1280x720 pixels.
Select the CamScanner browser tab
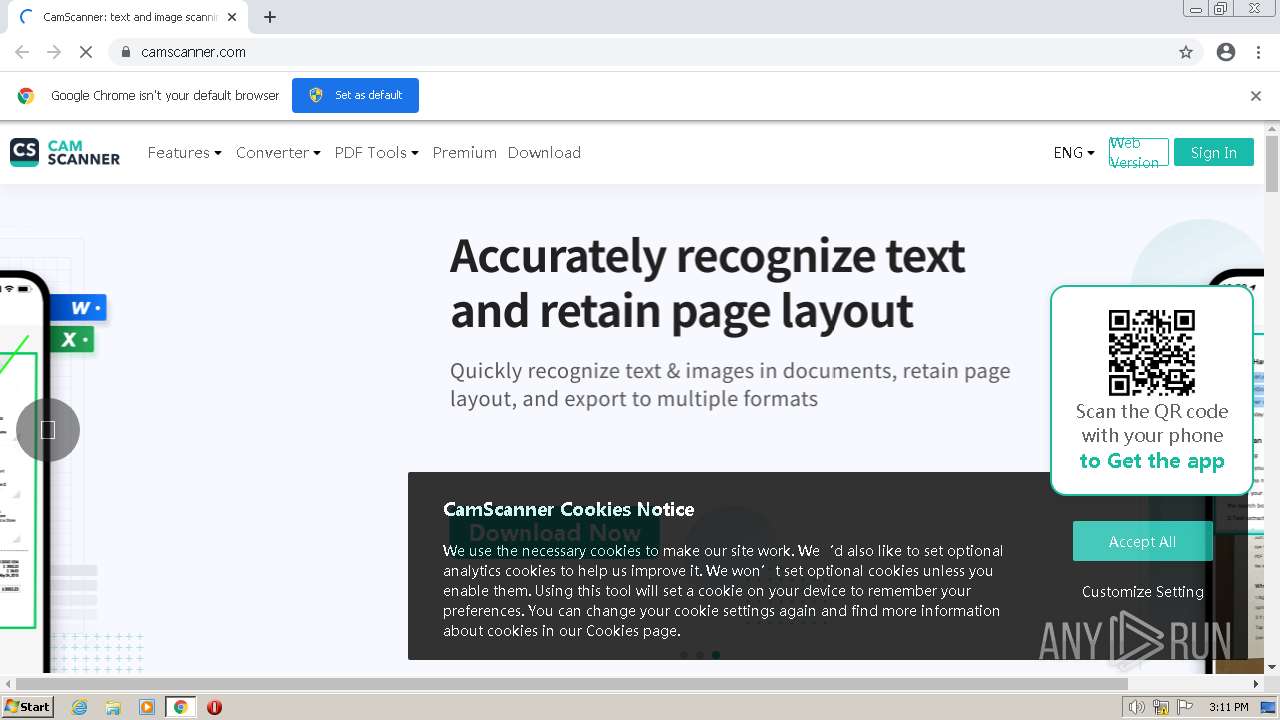(x=128, y=17)
